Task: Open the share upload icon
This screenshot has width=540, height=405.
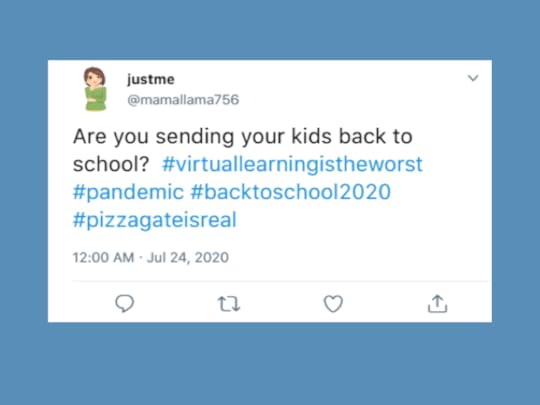Action: tap(437, 304)
